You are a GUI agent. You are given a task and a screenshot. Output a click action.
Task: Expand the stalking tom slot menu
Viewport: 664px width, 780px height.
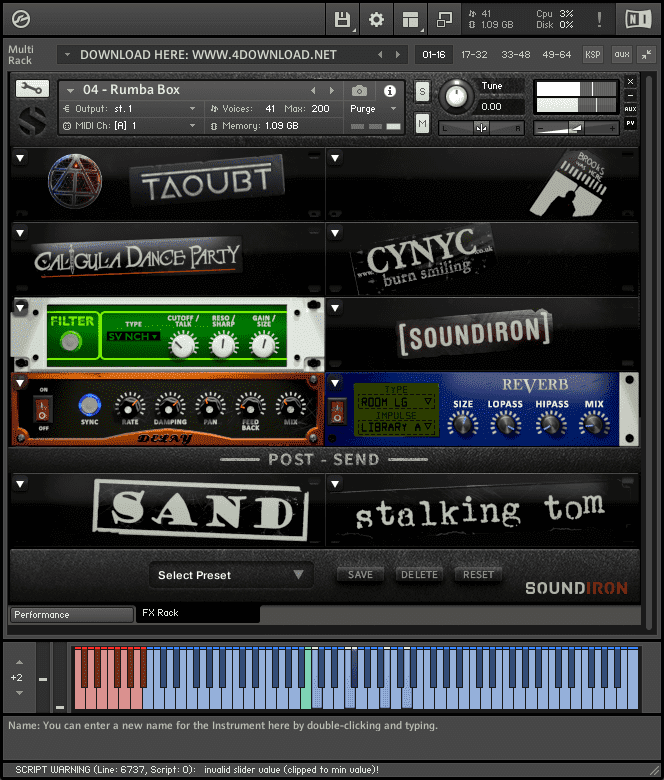pos(335,484)
